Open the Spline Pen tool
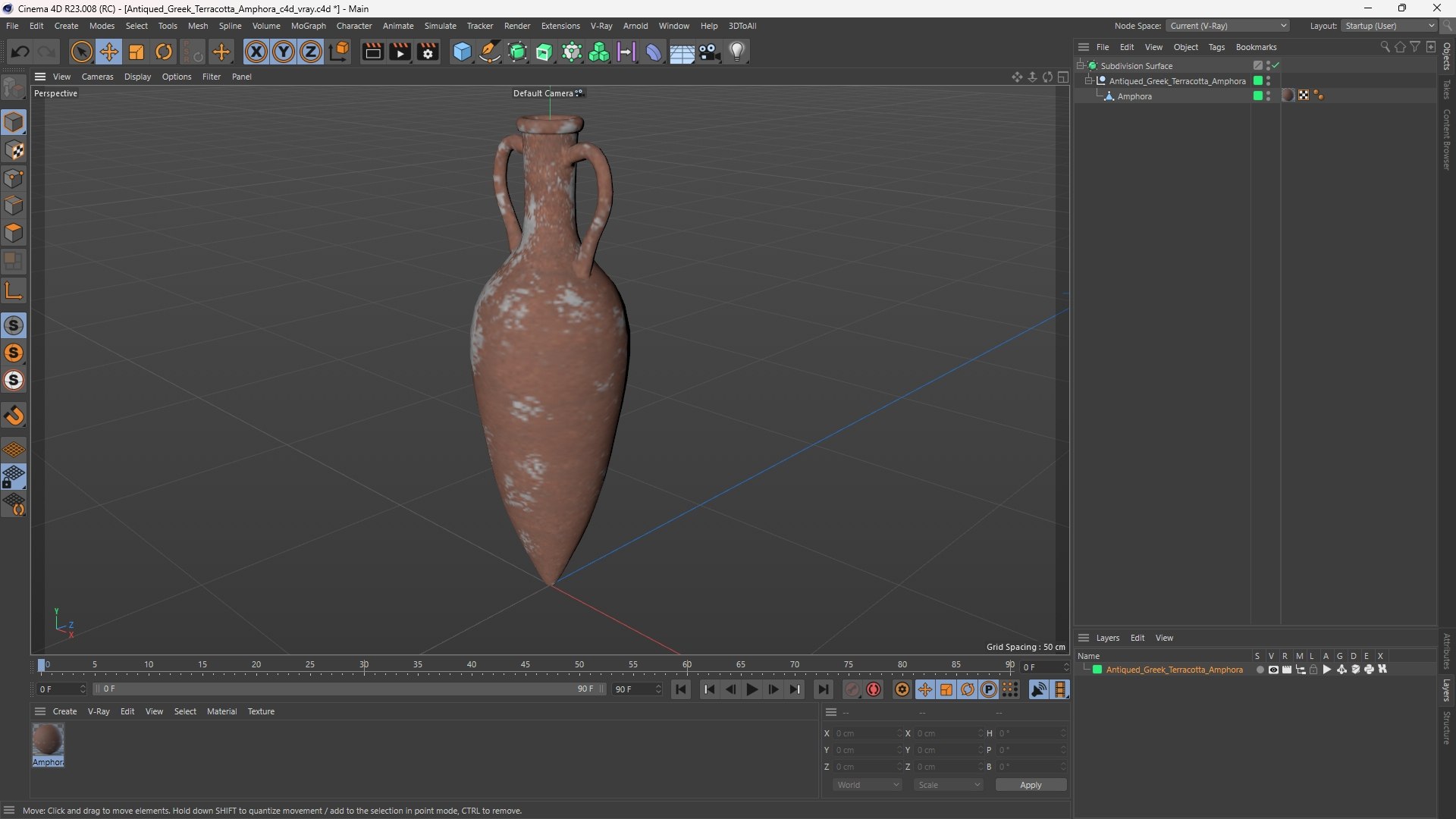The image size is (1456, 819). point(490,52)
